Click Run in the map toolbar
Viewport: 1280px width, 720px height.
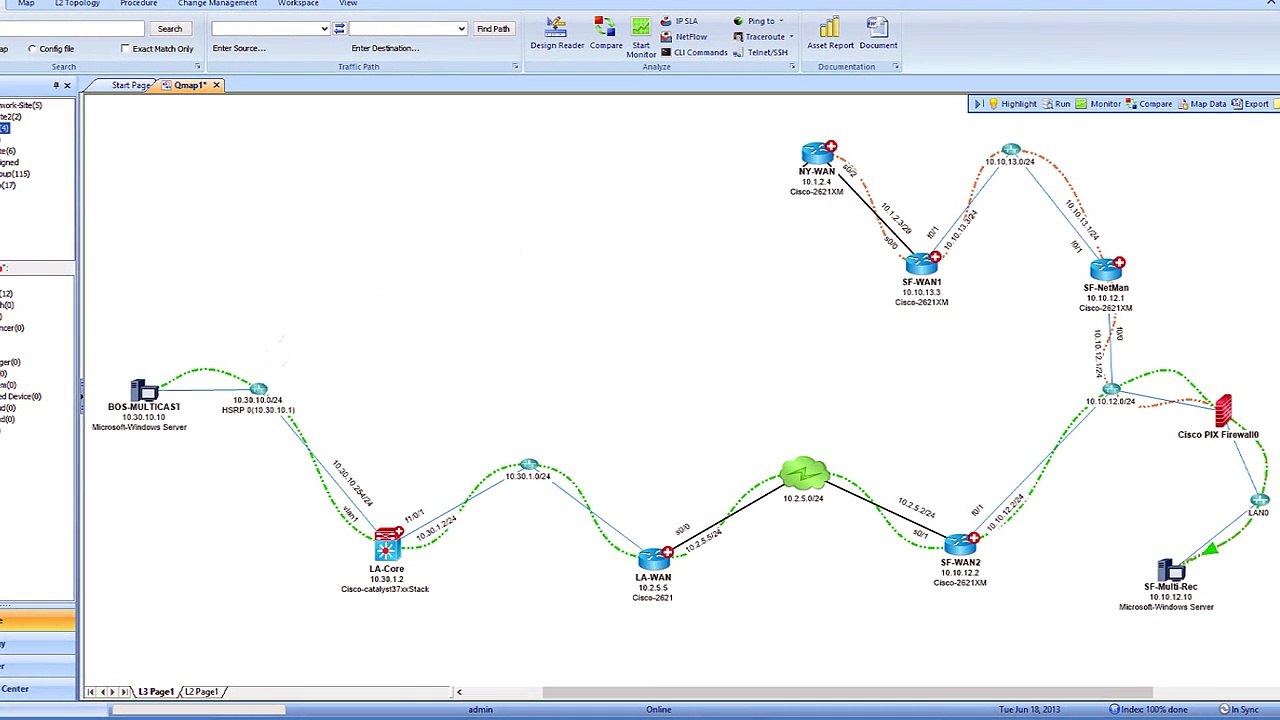[1056, 104]
